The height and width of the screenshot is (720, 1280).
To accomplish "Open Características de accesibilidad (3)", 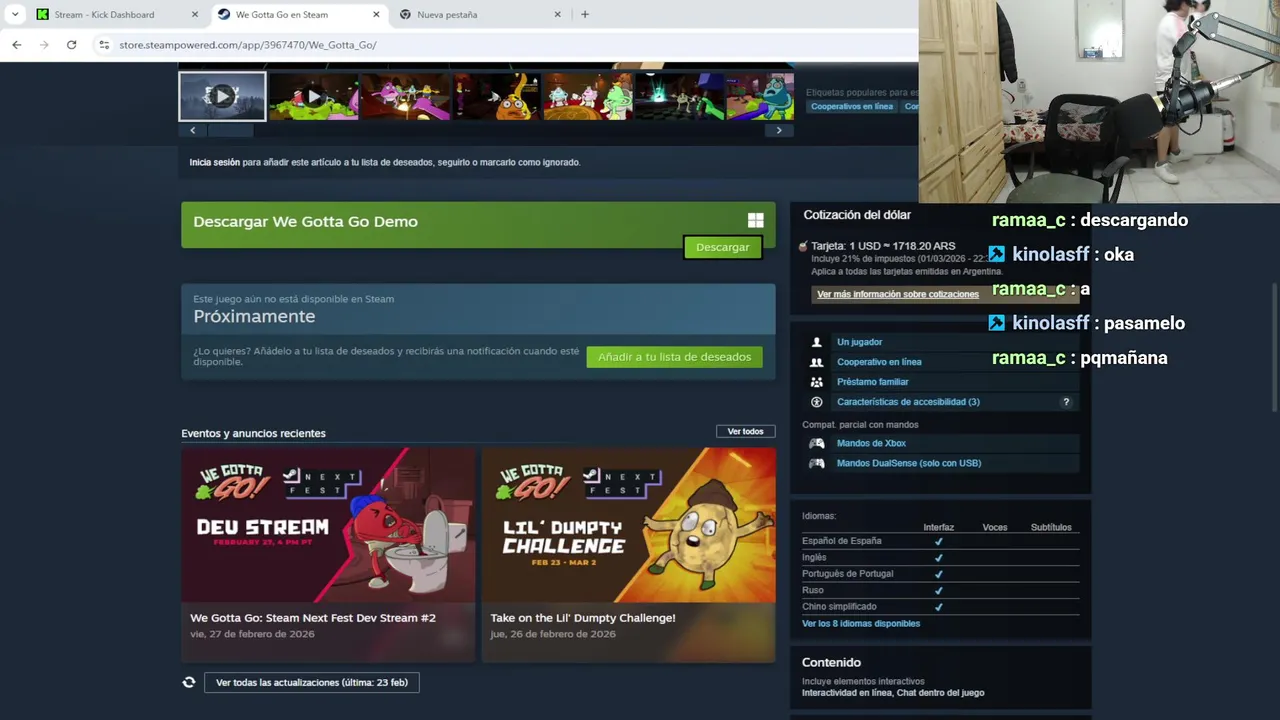I will 908,402.
